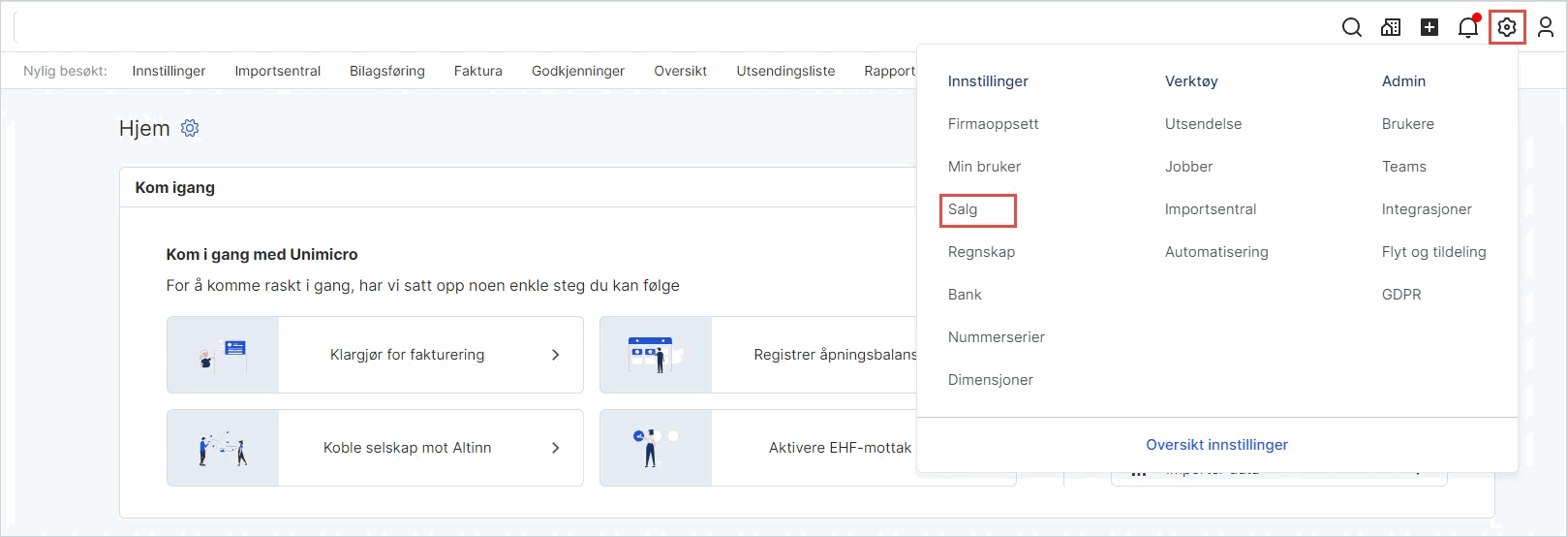Image resolution: width=1568 pixels, height=537 pixels.
Task: Select Min bruker in settings menu
Action: tap(984, 167)
